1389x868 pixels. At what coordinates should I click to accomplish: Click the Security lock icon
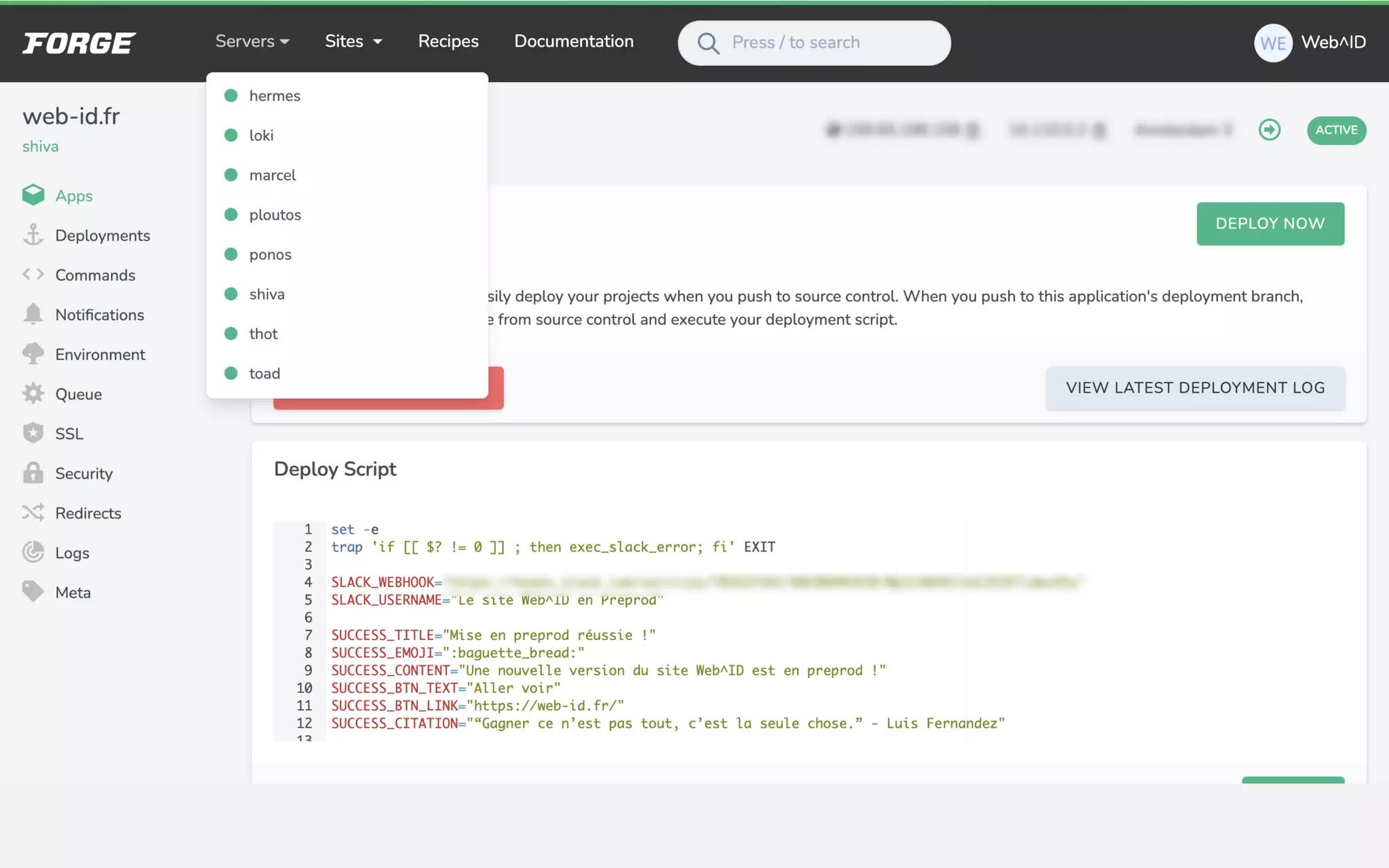[33, 473]
